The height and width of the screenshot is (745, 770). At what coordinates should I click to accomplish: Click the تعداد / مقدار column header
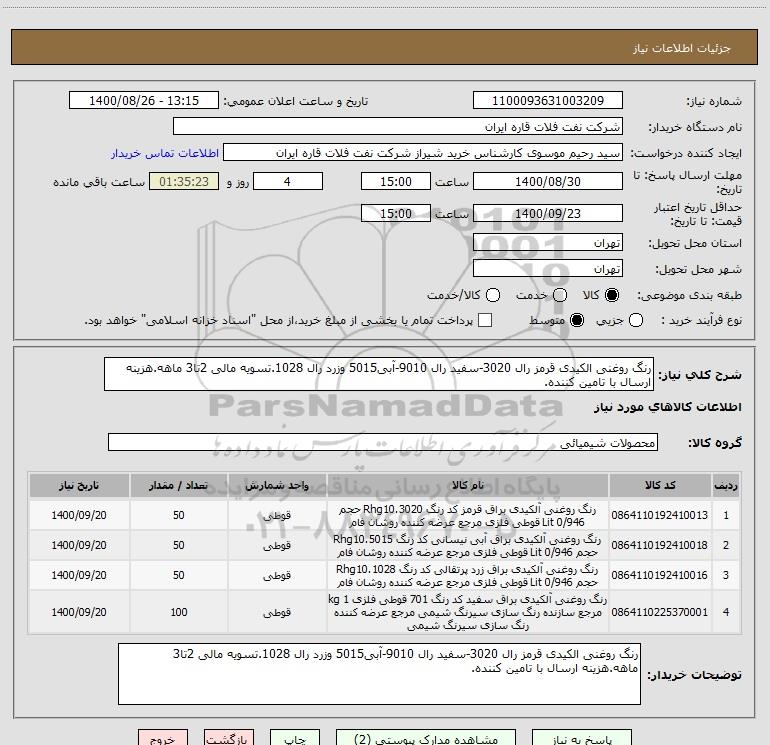(x=178, y=486)
